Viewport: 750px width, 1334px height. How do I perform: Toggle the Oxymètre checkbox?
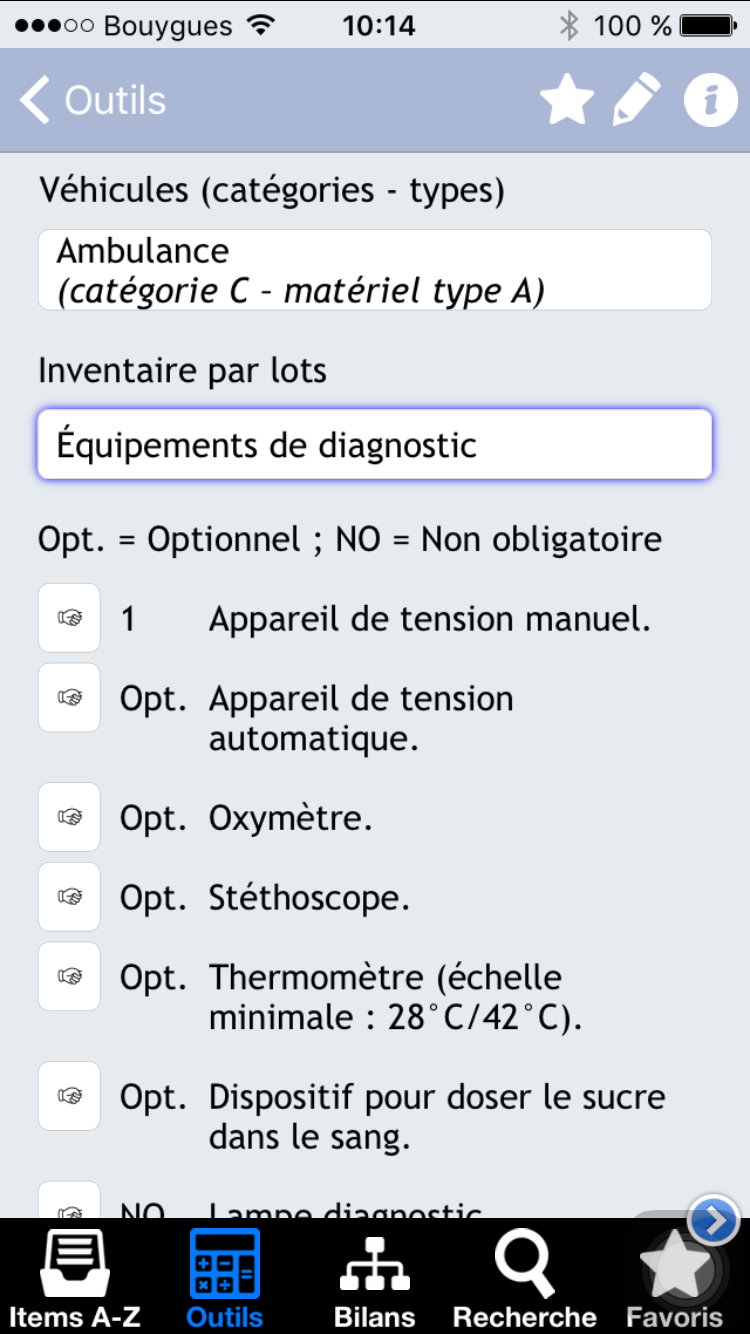(x=69, y=817)
